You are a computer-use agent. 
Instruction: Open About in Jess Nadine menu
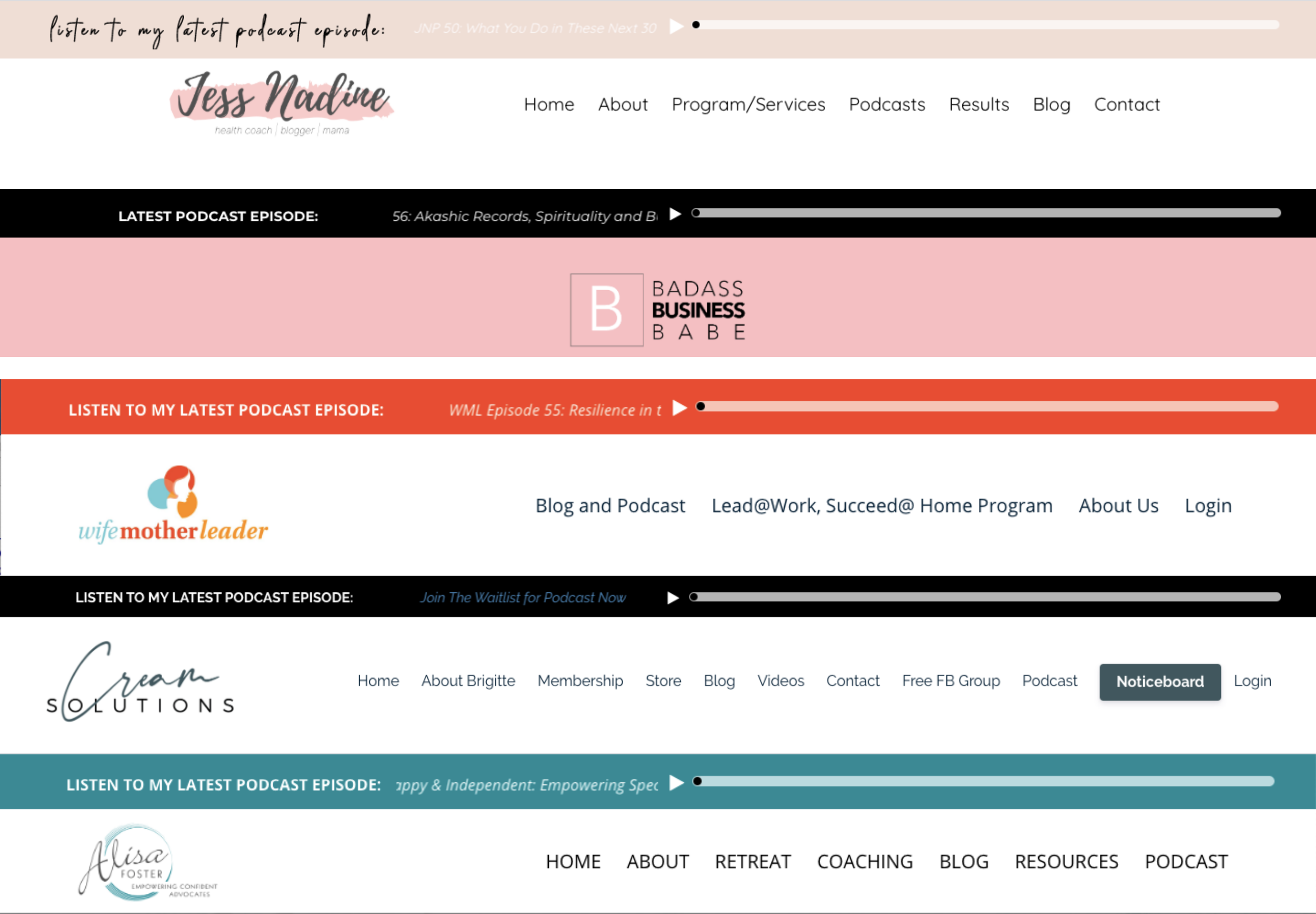point(623,105)
